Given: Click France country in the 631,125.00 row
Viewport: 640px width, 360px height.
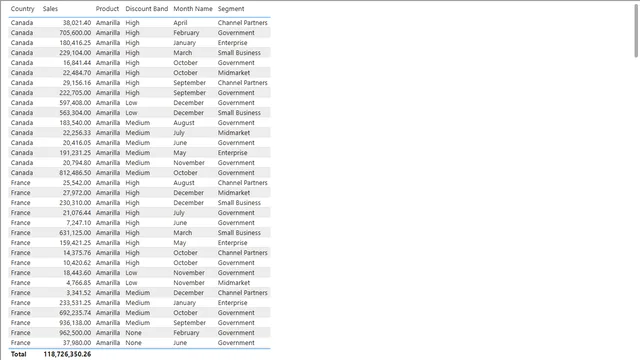Looking at the screenshot, I should (20, 233).
